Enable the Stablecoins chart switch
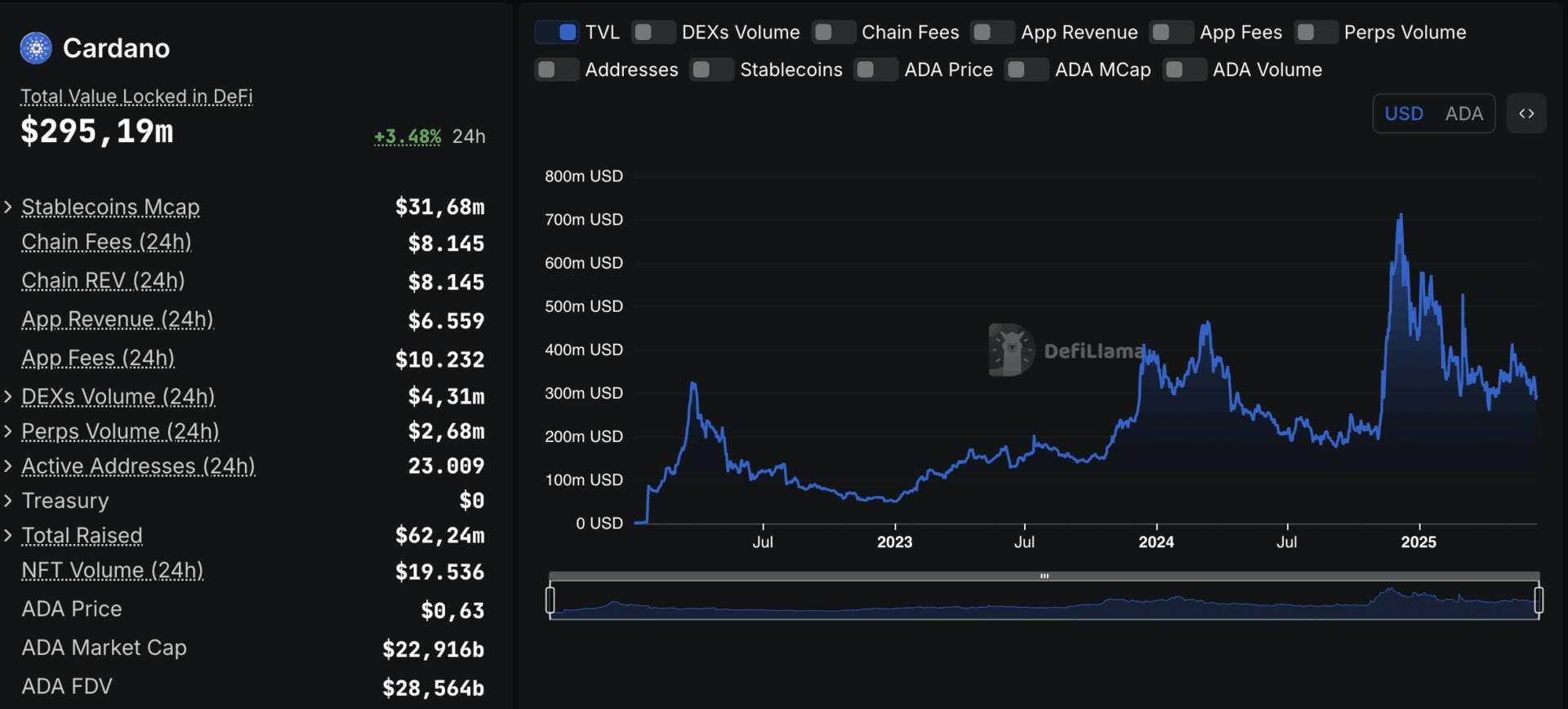This screenshot has height=709, width=1568. tap(712, 69)
